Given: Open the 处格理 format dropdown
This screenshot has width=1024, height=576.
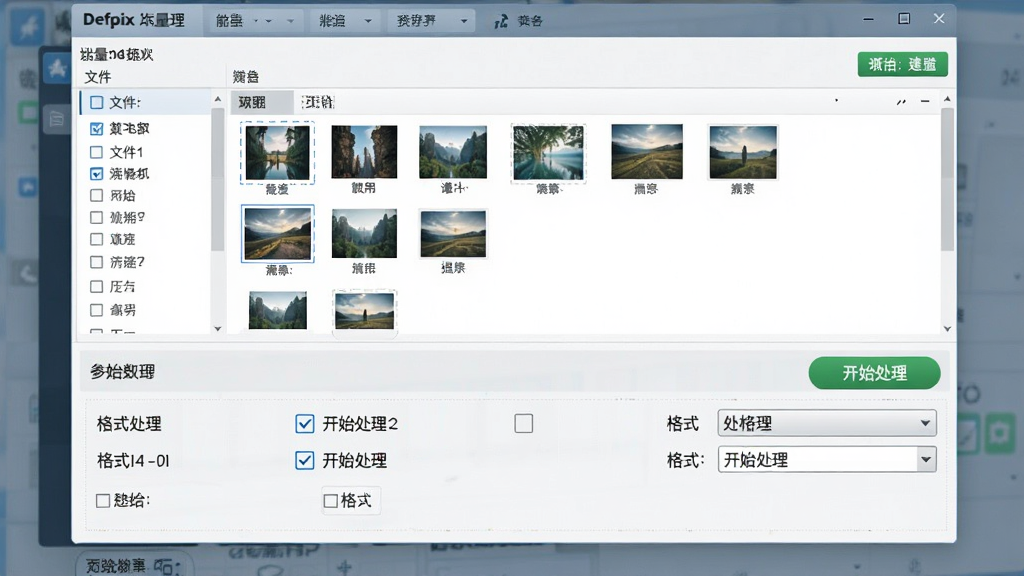Looking at the screenshot, I should 827,423.
